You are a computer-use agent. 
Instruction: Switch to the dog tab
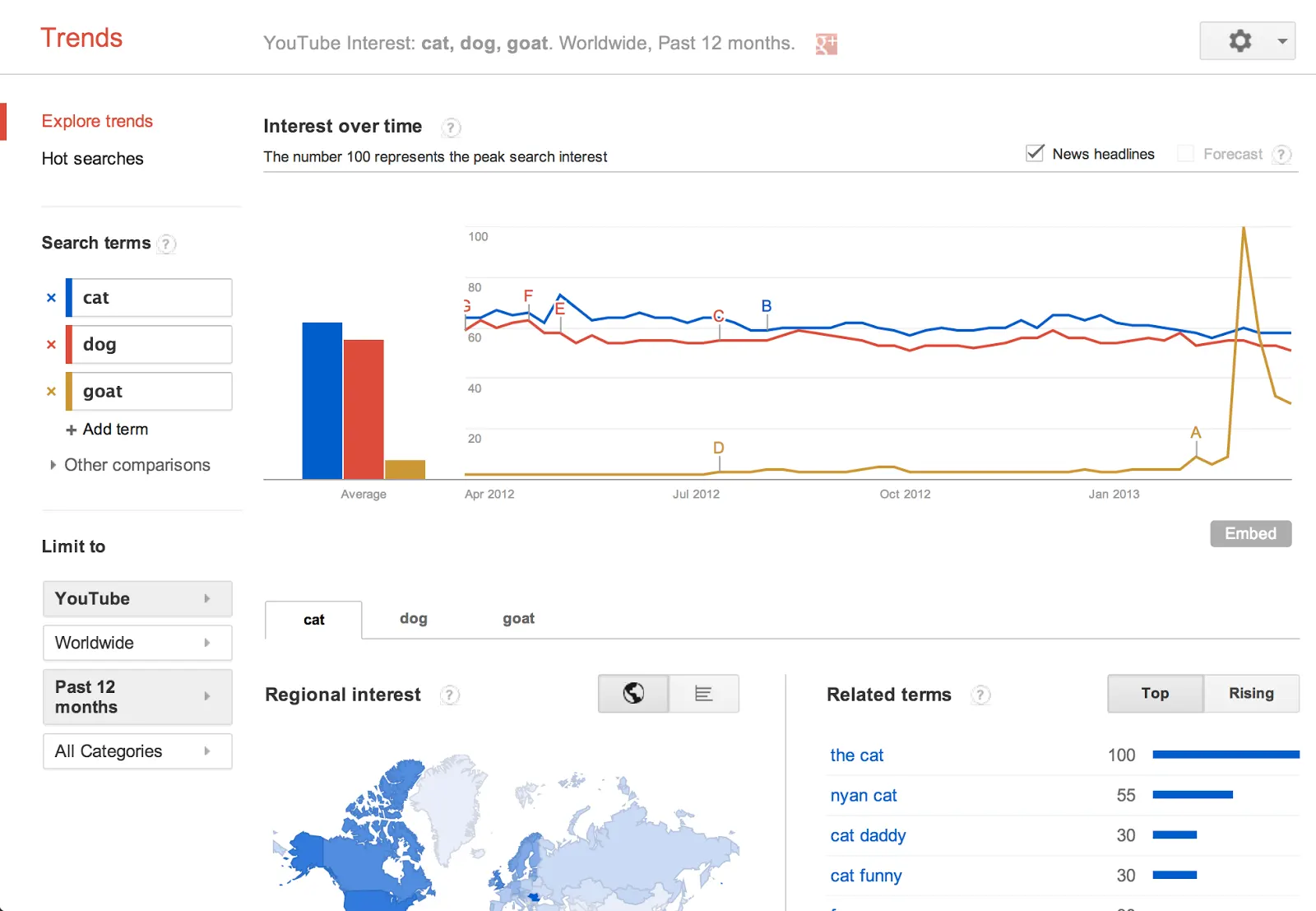tap(413, 618)
